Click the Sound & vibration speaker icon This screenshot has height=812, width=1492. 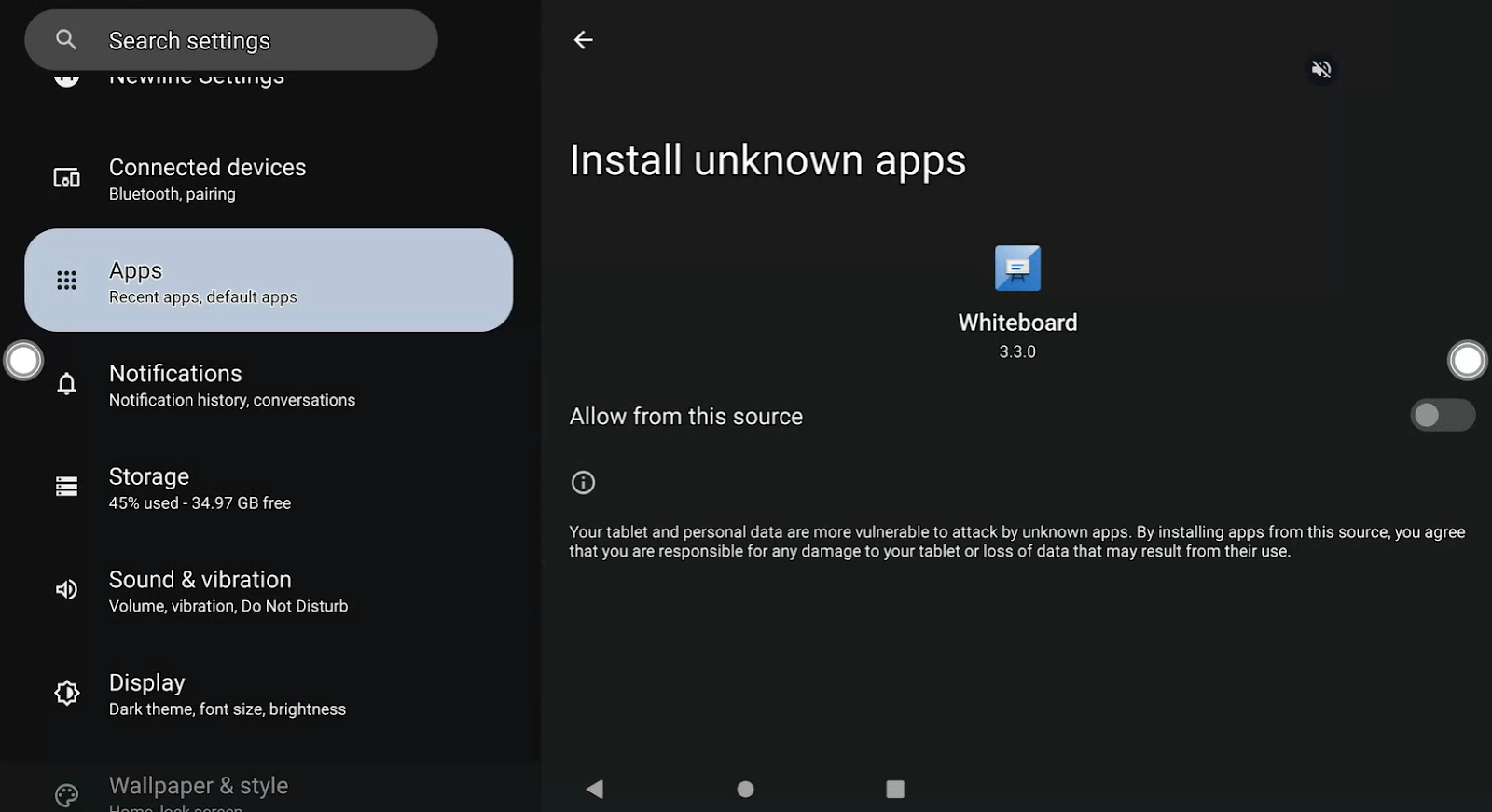click(x=66, y=589)
